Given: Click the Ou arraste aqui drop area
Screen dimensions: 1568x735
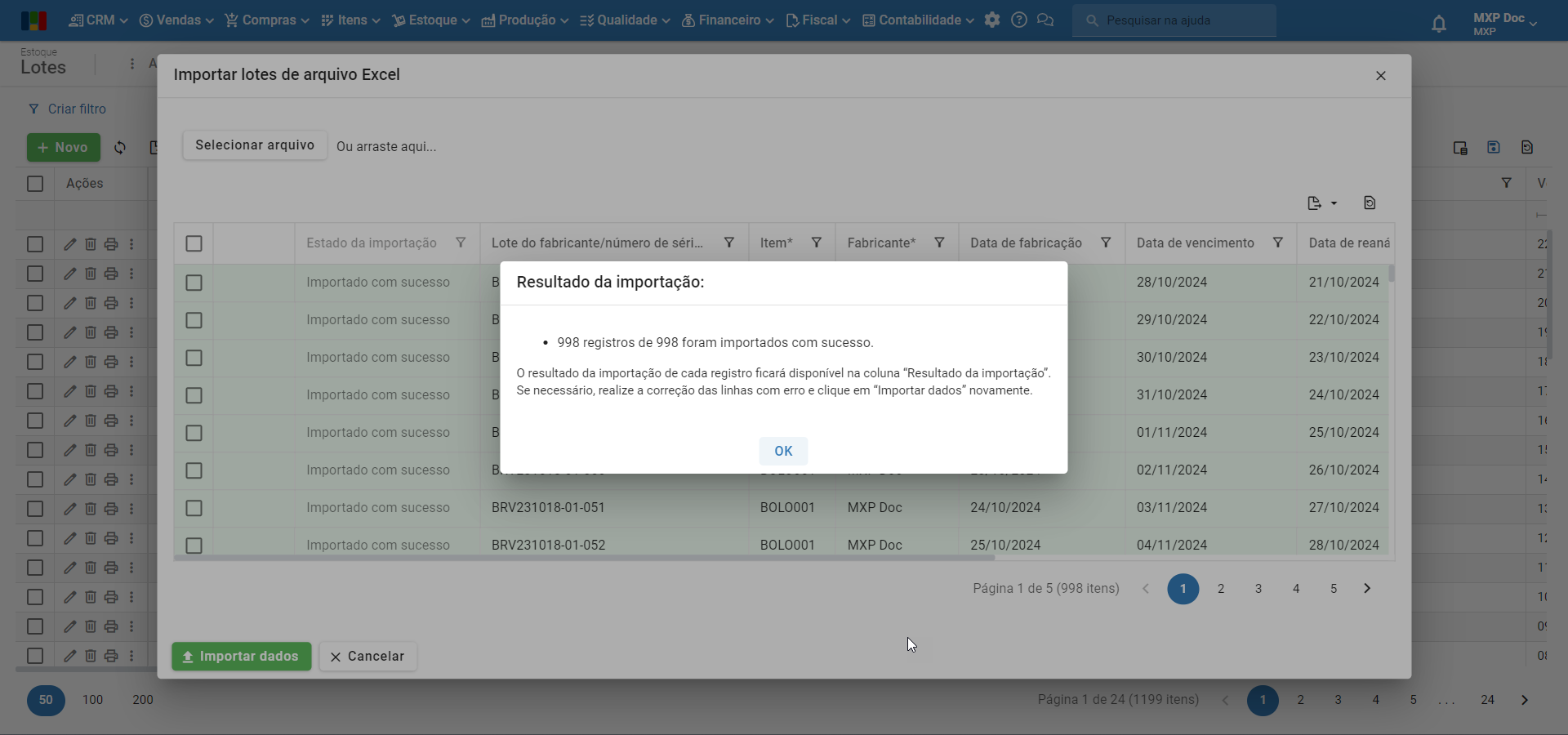Looking at the screenshot, I should (386, 147).
